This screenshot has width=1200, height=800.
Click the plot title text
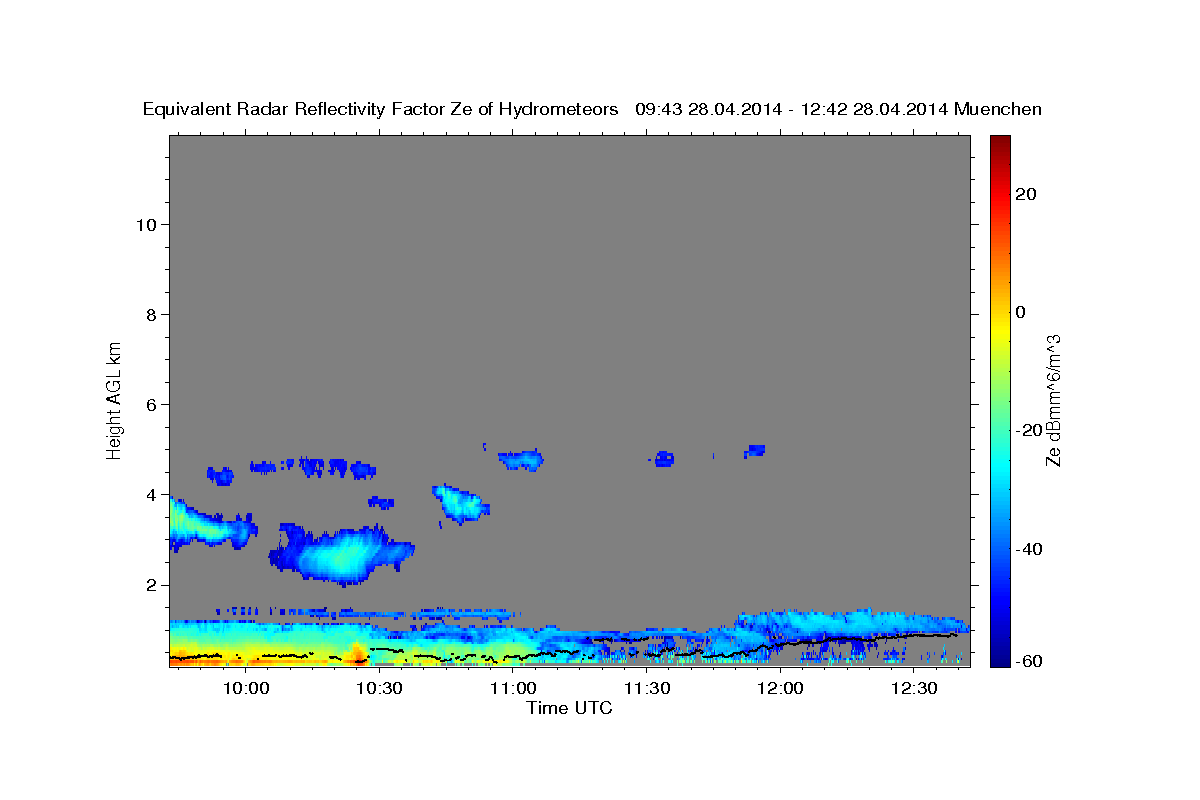(592, 109)
